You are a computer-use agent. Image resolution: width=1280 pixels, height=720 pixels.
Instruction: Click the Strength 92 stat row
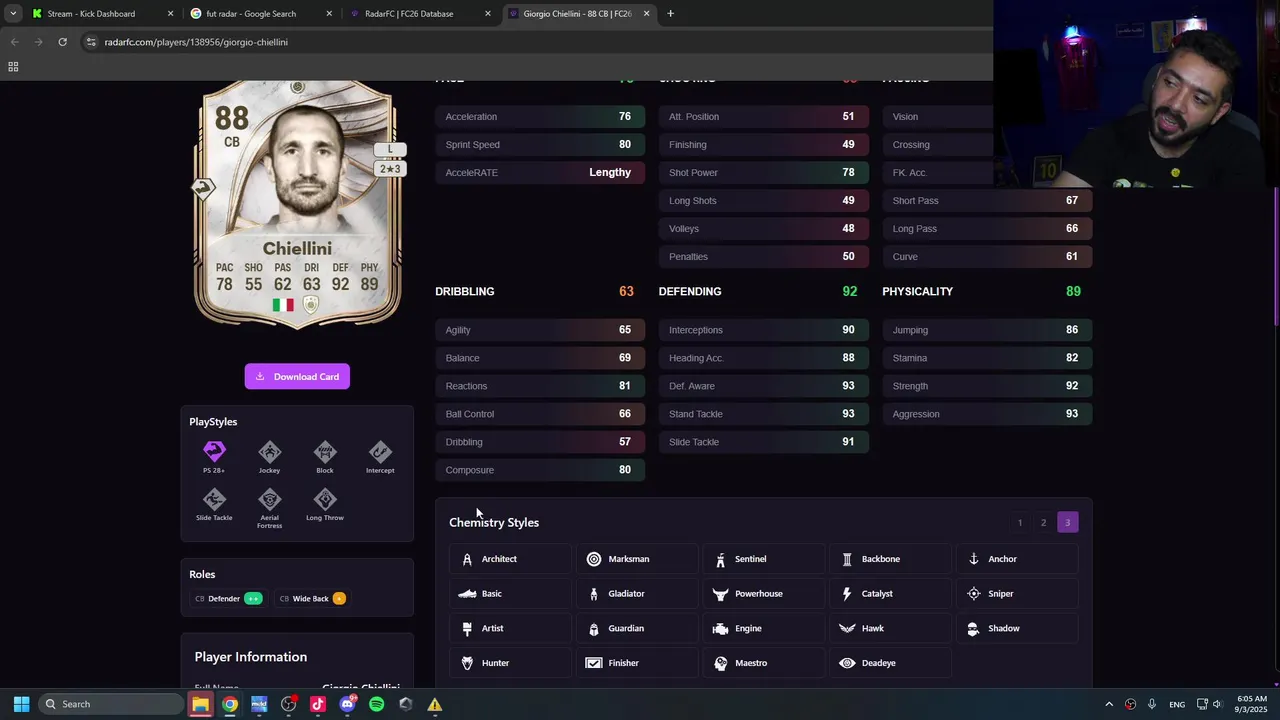[x=987, y=386]
